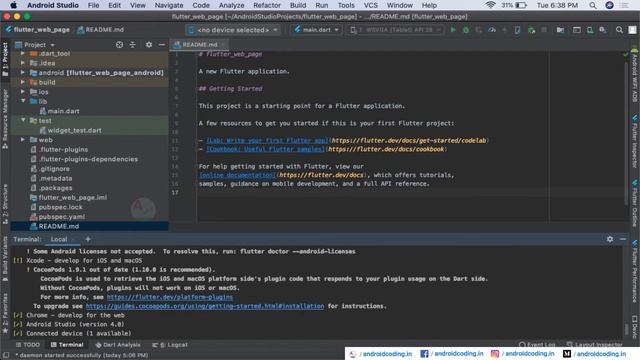Viewport: 640px width, 360px height.
Task: Open the Project tool window sidebar tab
Action: 5,59
